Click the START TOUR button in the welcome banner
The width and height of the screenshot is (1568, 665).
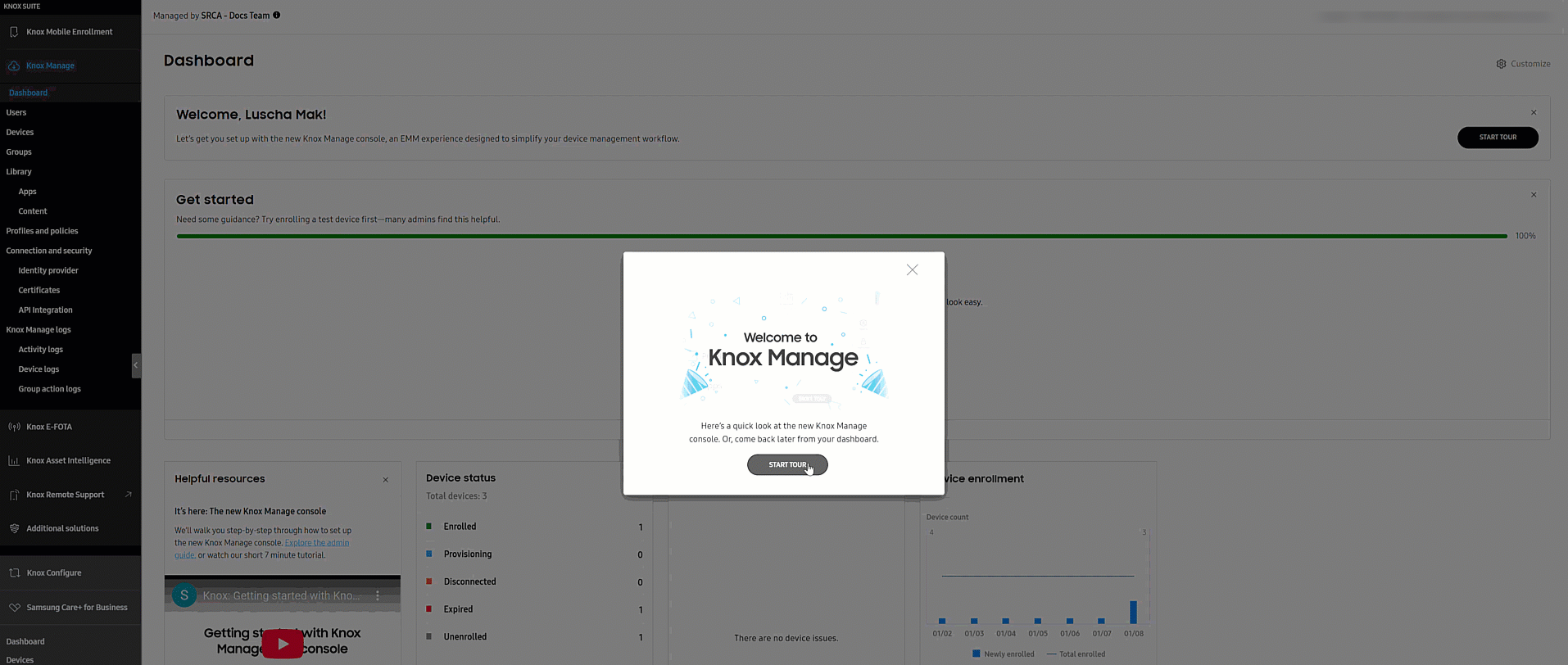click(x=1498, y=138)
